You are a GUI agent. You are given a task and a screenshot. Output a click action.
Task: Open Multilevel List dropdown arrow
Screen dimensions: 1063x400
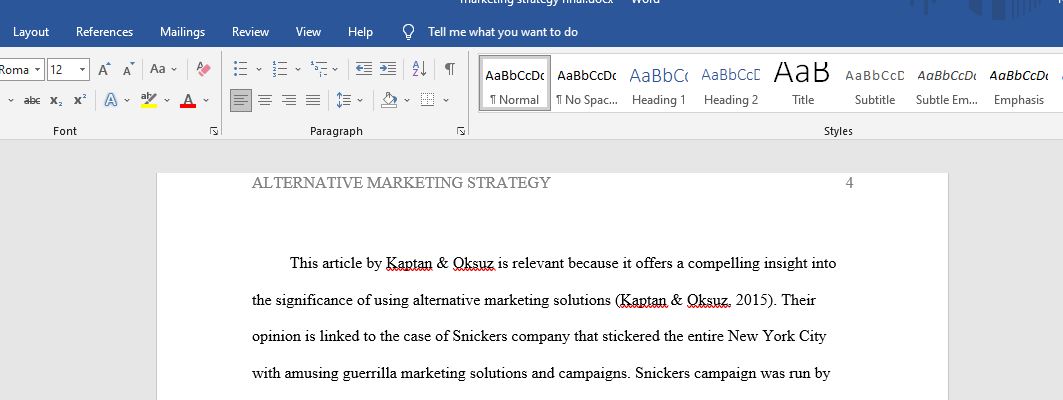pos(335,69)
